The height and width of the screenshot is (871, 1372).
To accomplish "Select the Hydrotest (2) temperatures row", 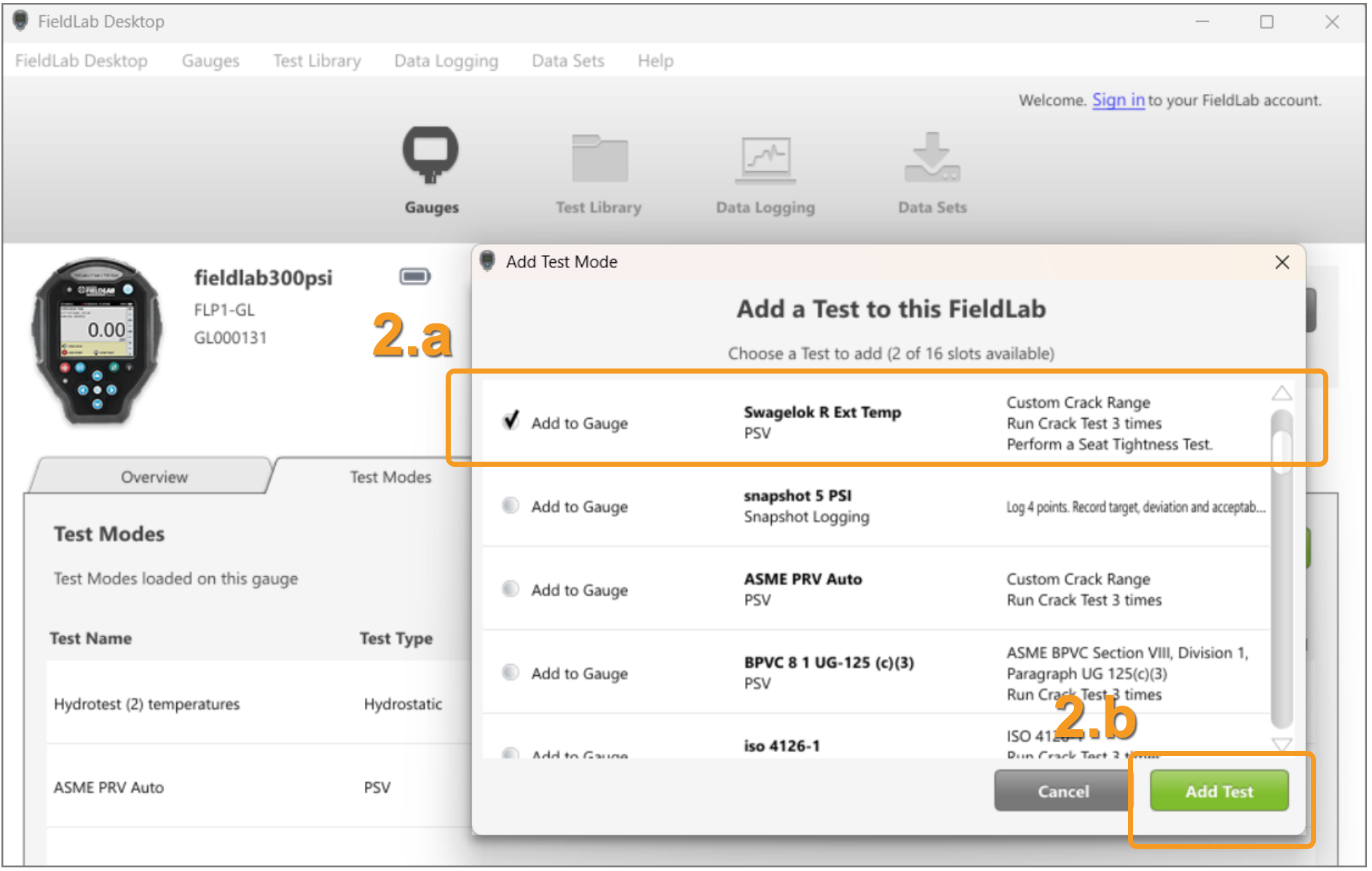I will click(x=259, y=703).
